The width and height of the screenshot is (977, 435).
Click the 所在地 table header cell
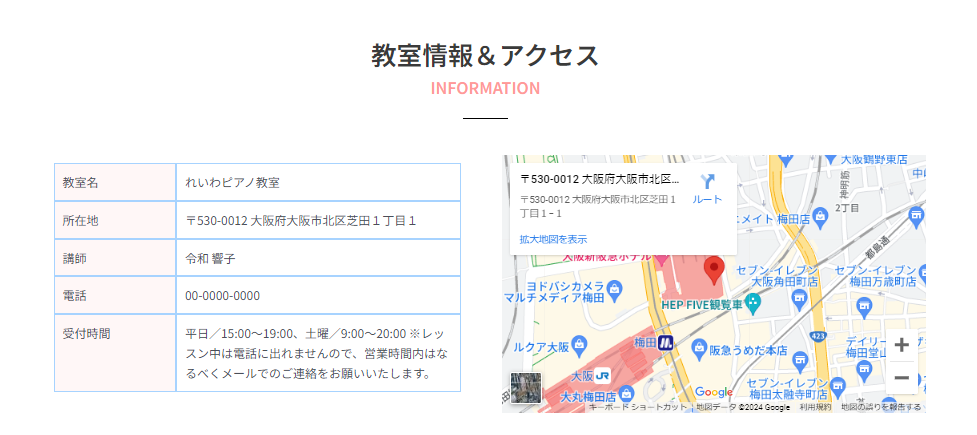click(115, 221)
